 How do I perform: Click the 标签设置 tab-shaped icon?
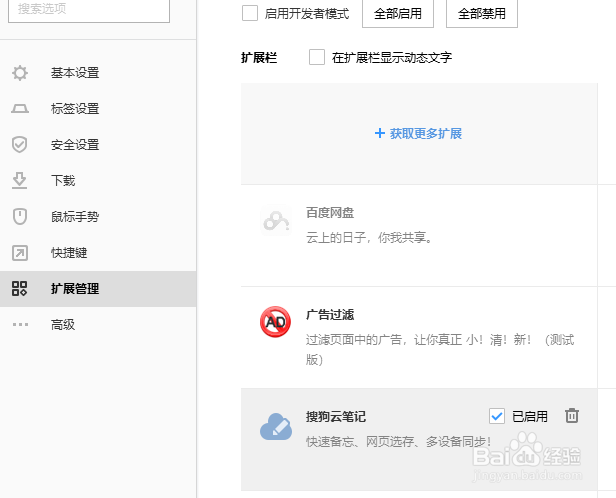tap(20, 108)
